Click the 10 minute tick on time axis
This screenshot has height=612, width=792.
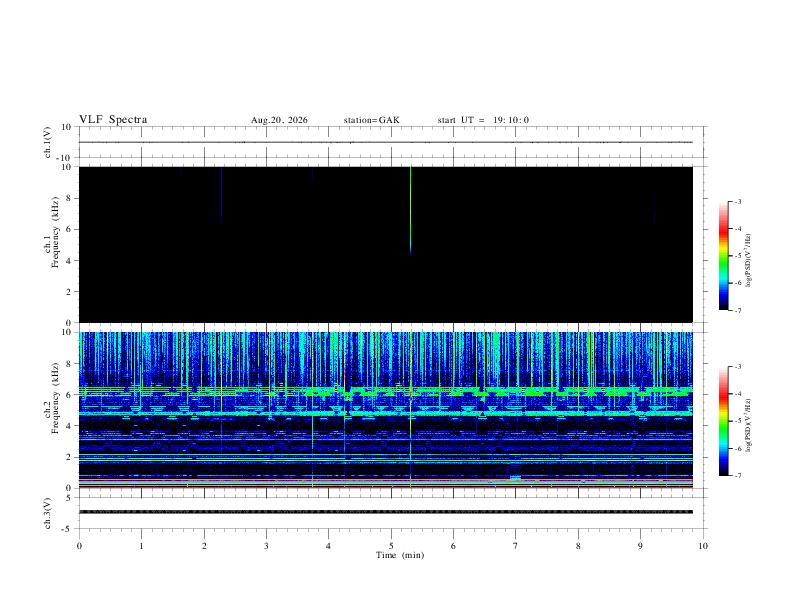703,546
